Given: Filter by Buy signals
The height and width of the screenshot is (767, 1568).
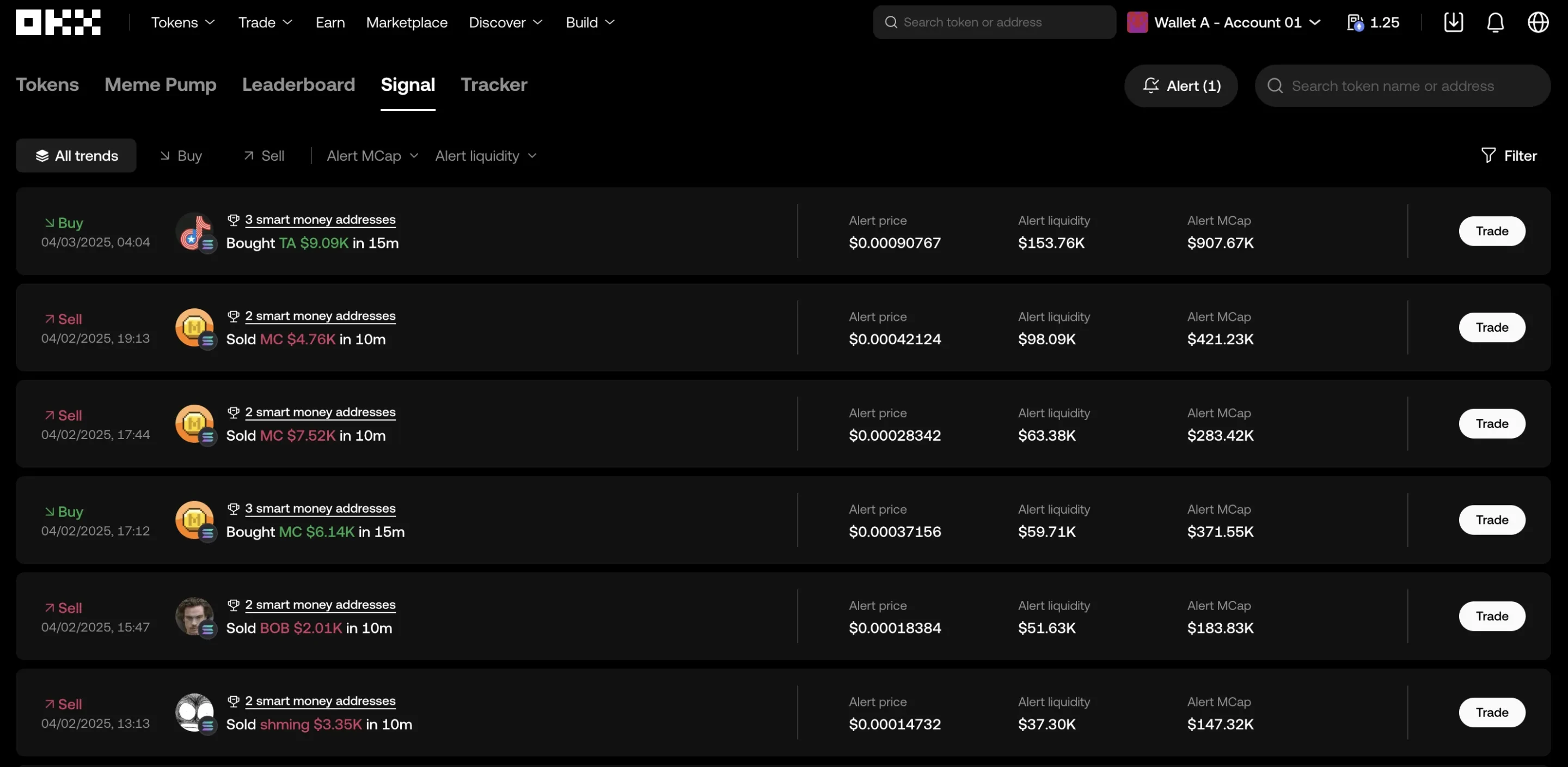Looking at the screenshot, I should tap(181, 156).
